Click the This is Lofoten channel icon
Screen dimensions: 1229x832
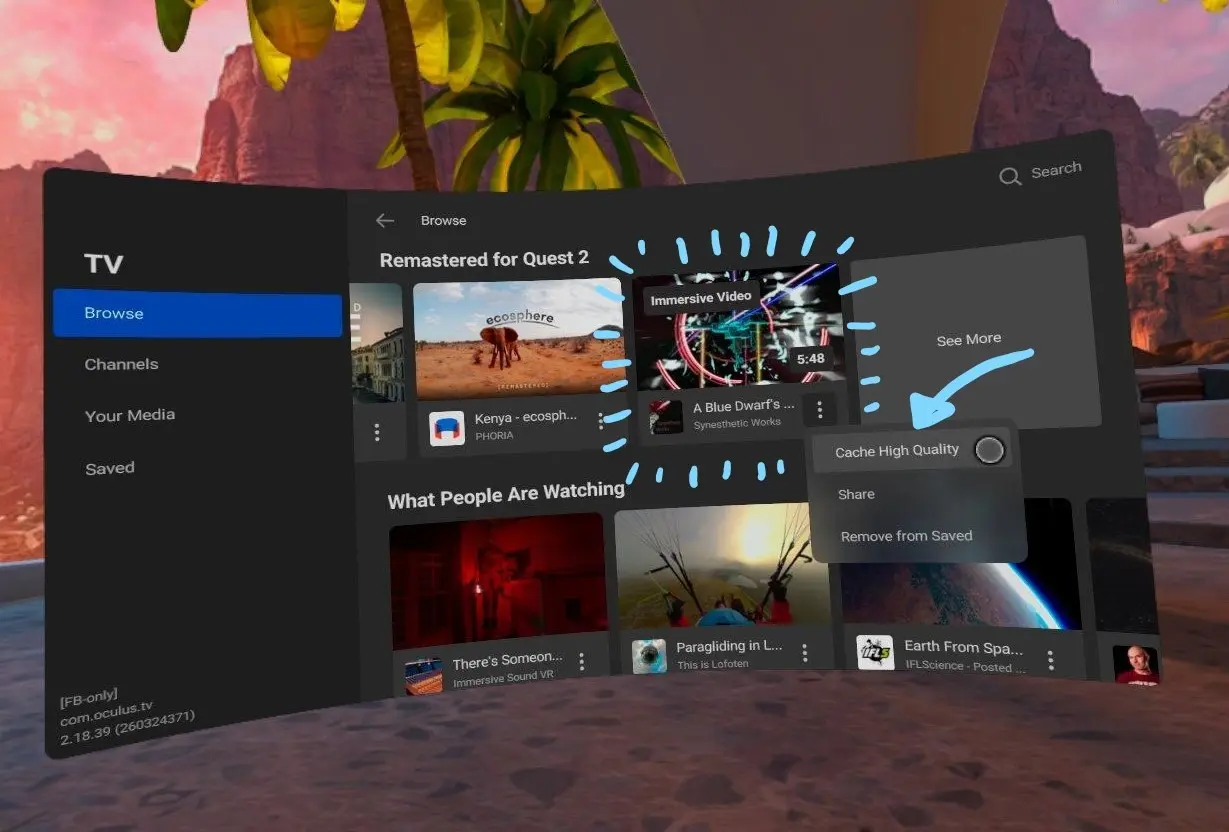(649, 656)
